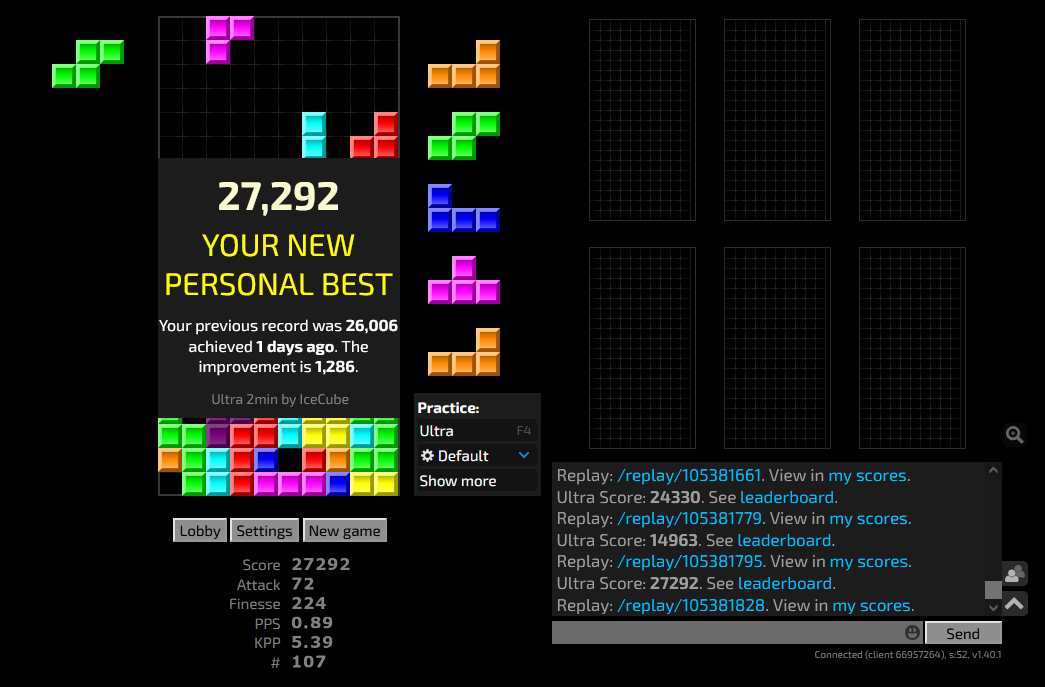Image resolution: width=1045 pixels, height=687 pixels.
Task: Open the emoji picker in chat
Action: pyautogui.click(x=912, y=632)
